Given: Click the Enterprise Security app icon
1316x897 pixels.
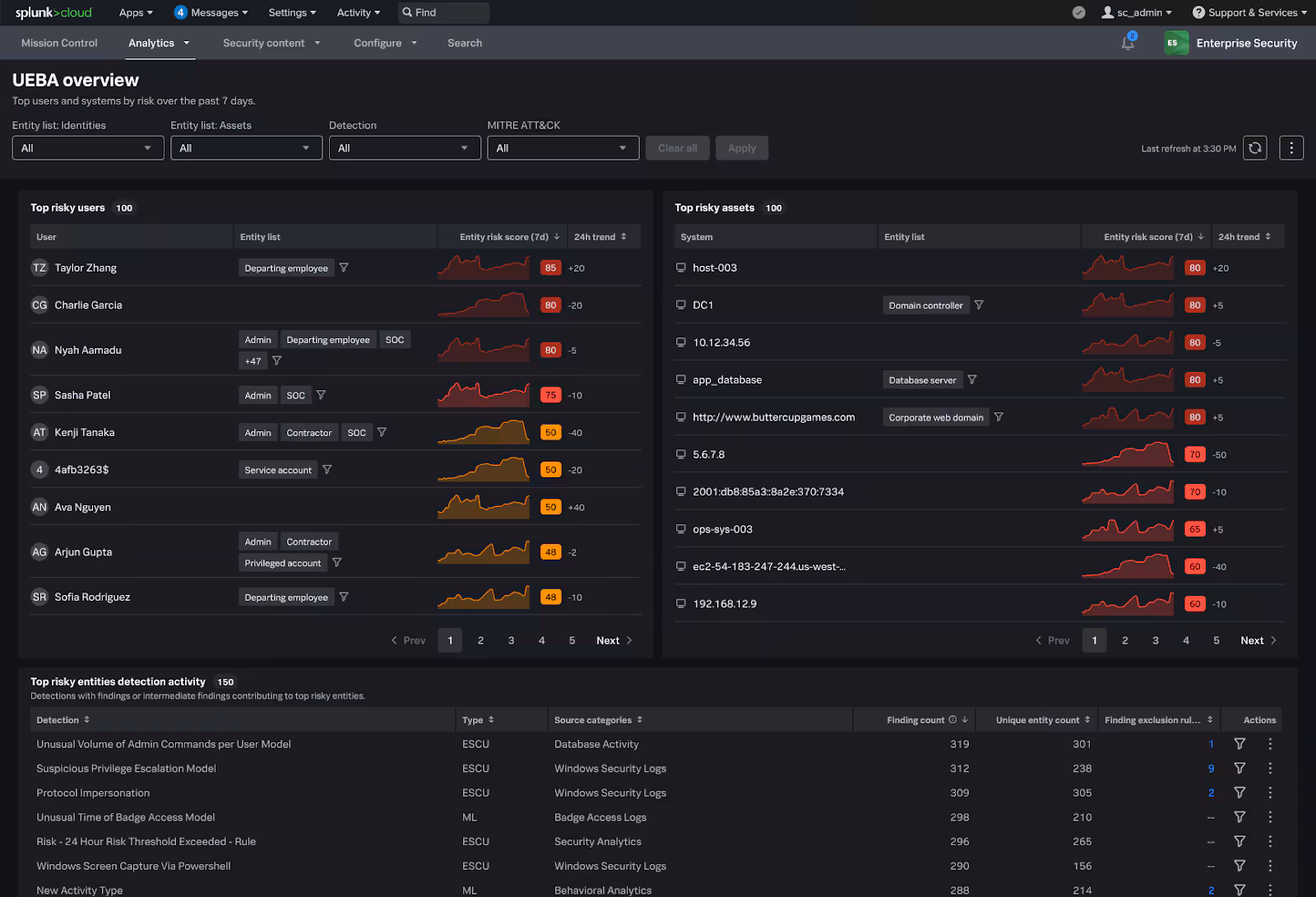Looking at the screenshot, I should (x=1175, y=43).
